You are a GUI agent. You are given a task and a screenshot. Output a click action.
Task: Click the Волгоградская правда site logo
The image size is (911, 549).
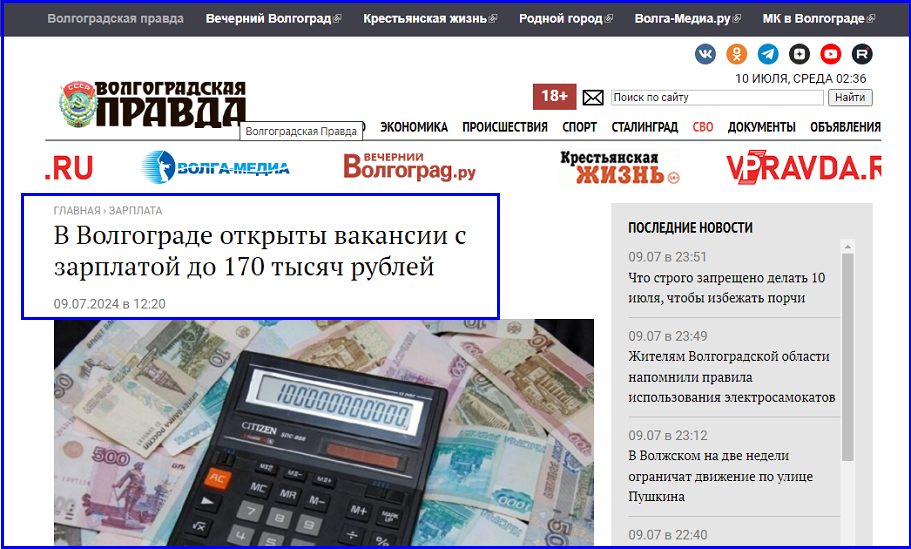pyautogui.click(x=153, y=104)
